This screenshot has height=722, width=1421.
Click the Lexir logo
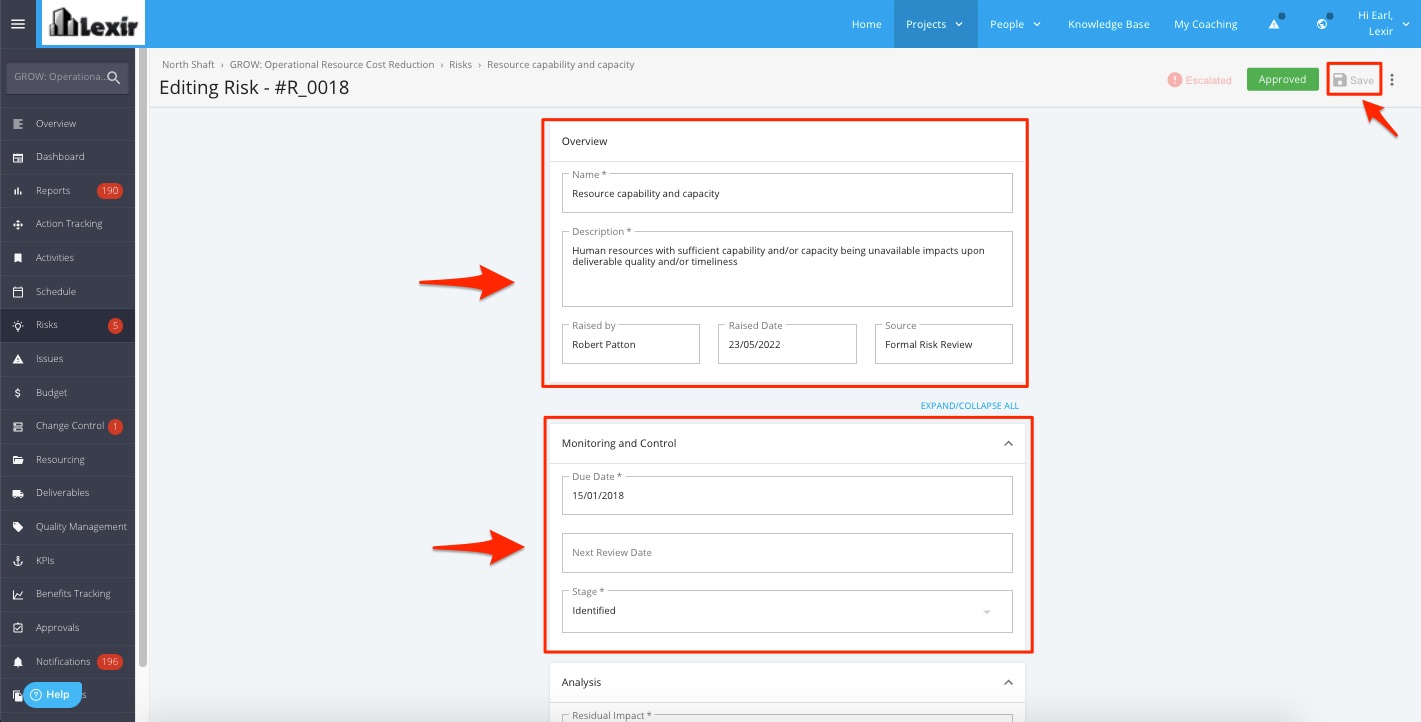pyautogui.click(x=93, y=23)
